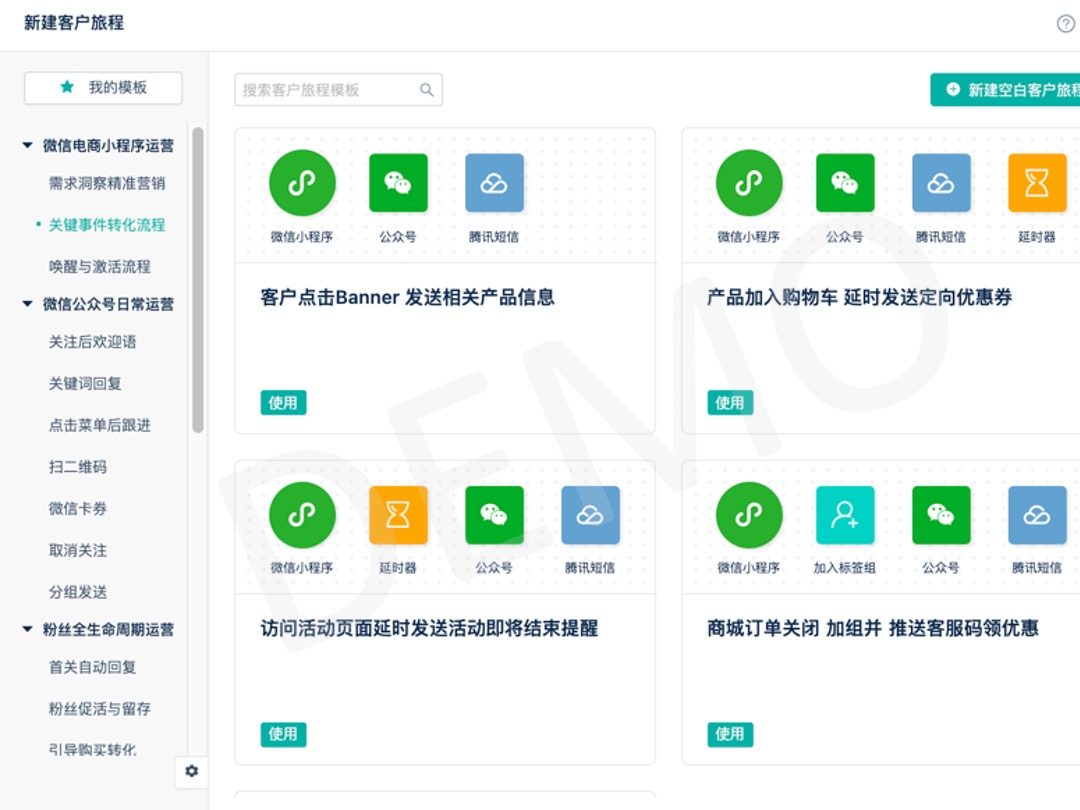Viewport: 1080px width, 810px height.
Task: Click Tencent SMS icon in Banner template
Action: pos(494,183)
